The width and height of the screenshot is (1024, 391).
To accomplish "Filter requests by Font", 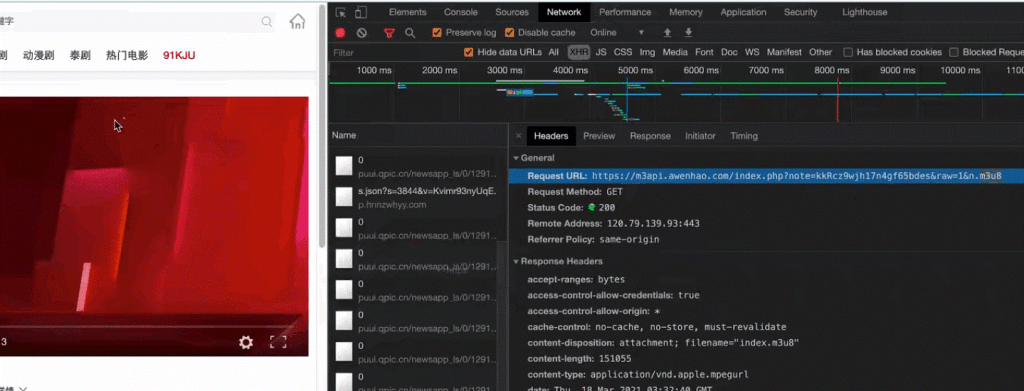I will 704,52.
